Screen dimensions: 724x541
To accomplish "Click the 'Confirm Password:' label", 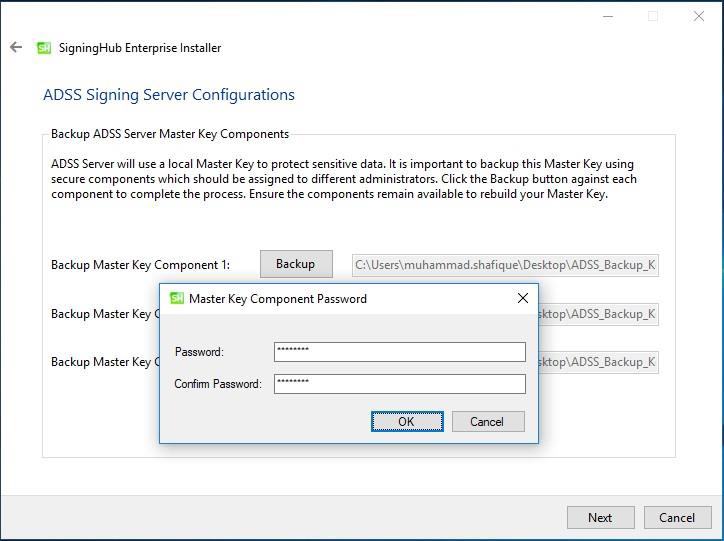I will [x=218, y=384].
